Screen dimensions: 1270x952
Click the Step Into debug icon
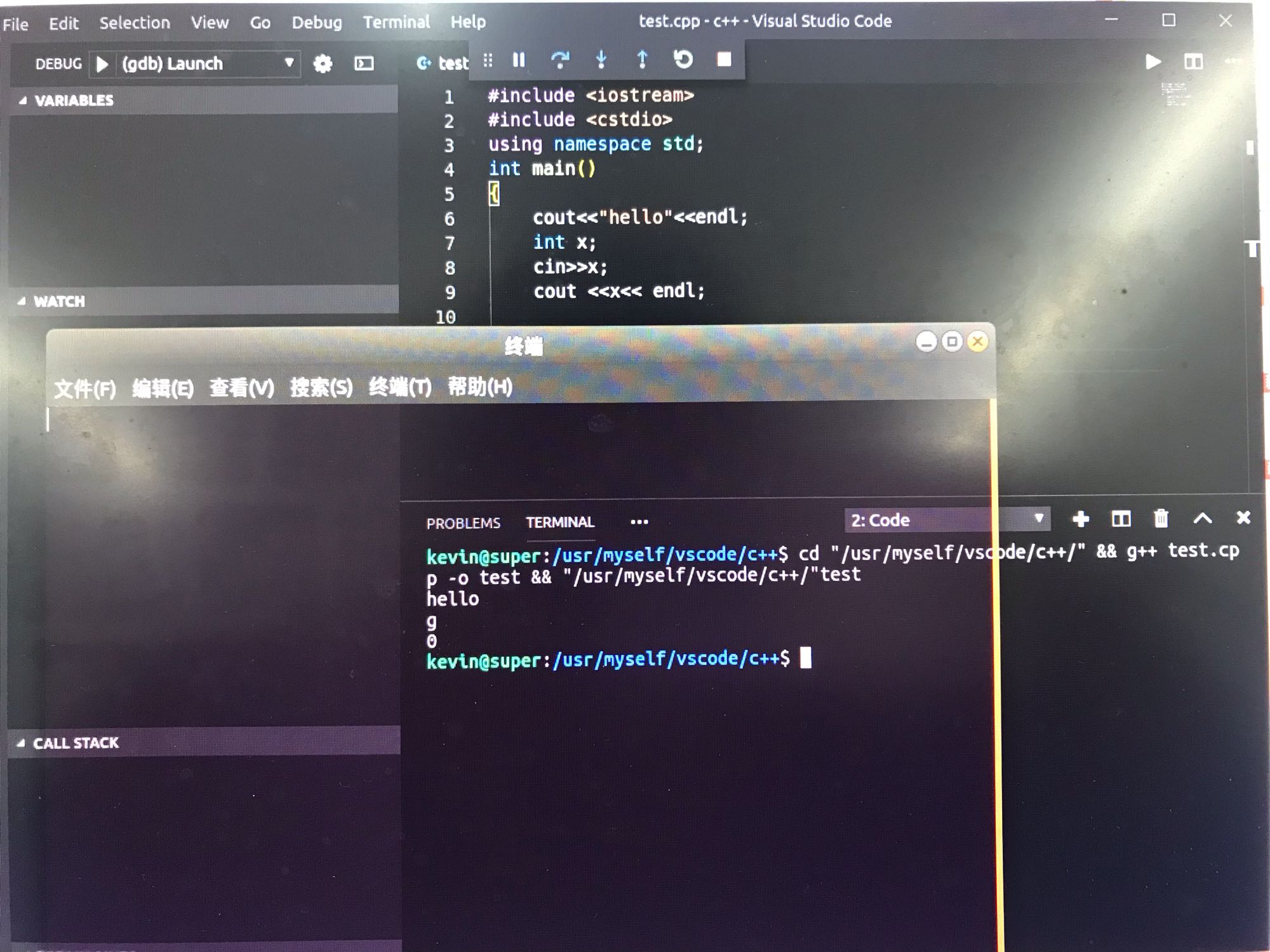pos(601,60)
